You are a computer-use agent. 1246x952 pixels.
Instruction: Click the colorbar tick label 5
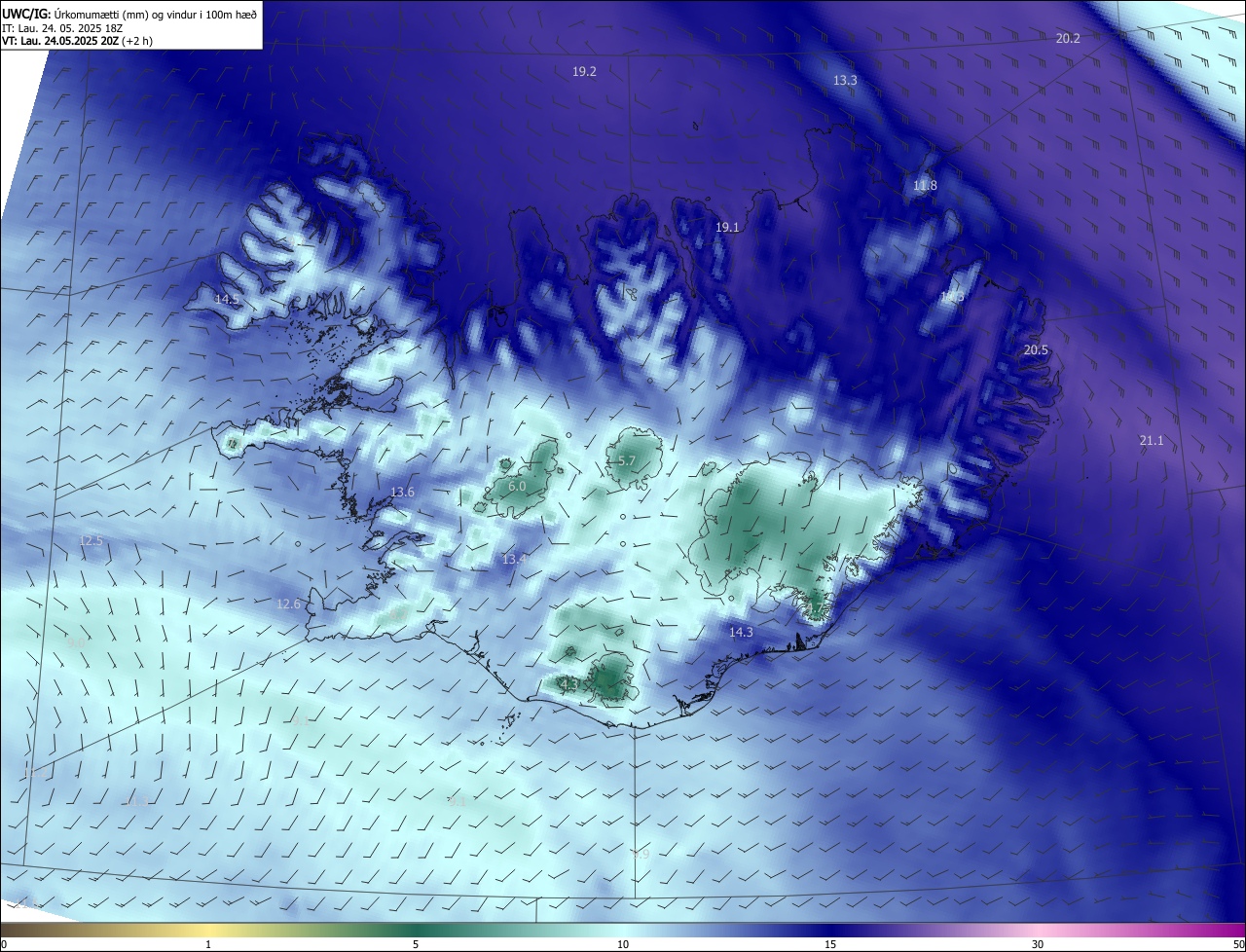click(416, 944)
